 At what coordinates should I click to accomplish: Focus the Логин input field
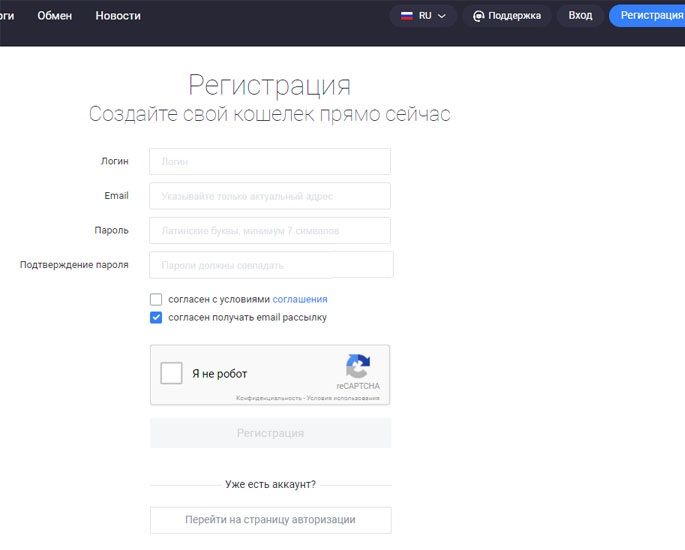point(270,161)
